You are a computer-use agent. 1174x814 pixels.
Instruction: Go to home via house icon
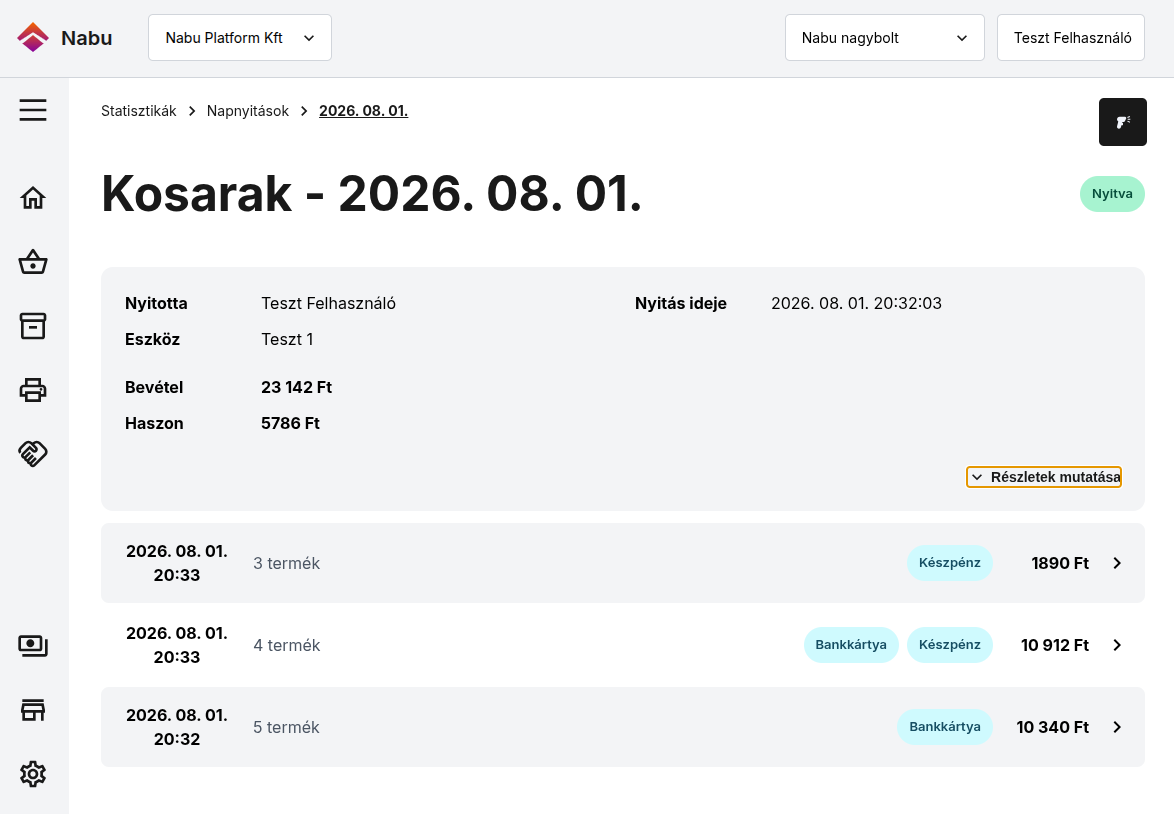33,198
